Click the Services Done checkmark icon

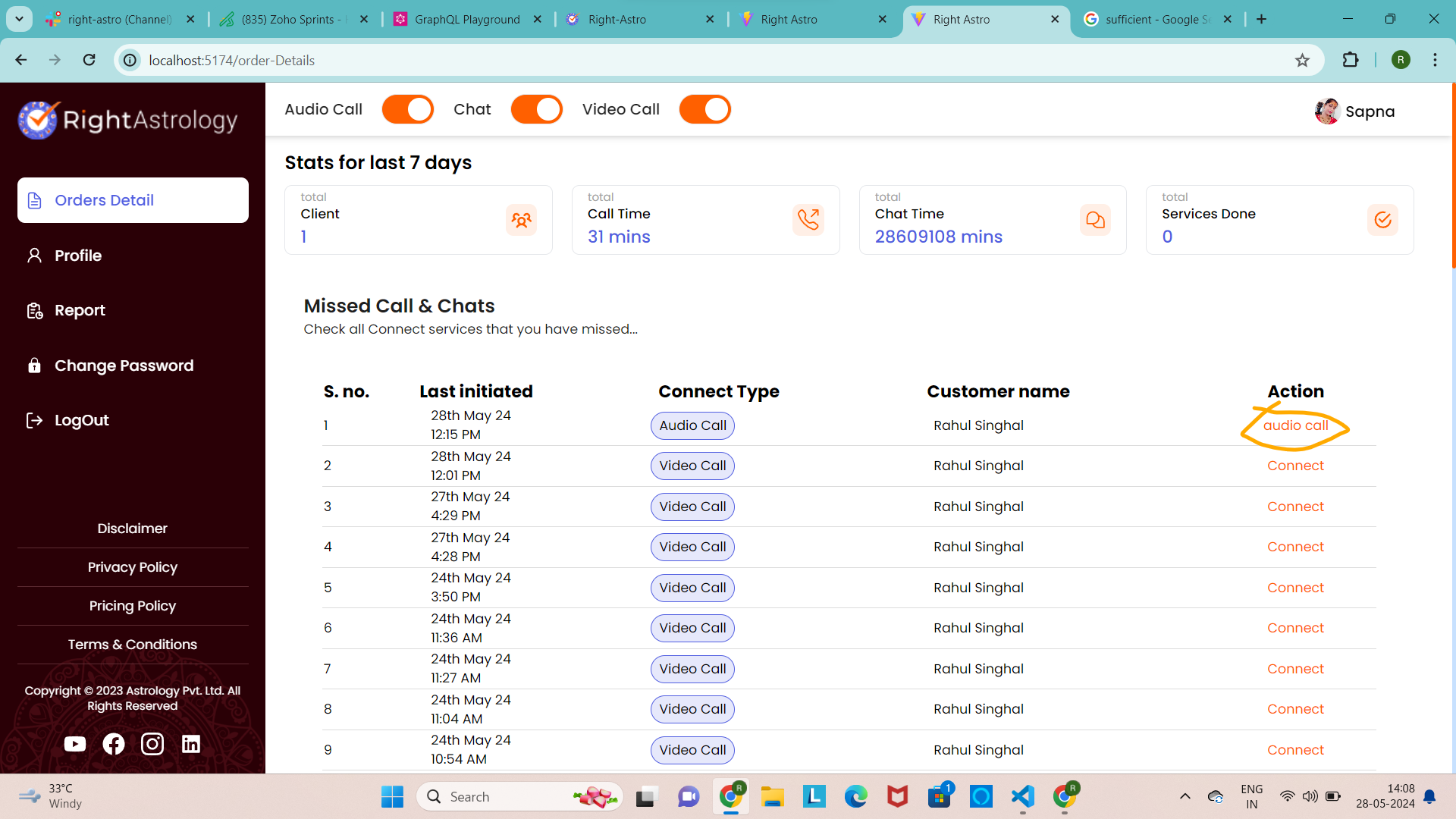1382,220
